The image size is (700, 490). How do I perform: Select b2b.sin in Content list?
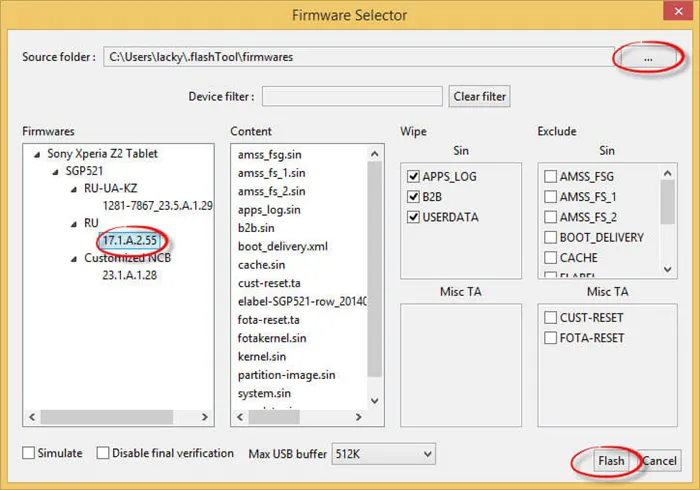[256, 228]
